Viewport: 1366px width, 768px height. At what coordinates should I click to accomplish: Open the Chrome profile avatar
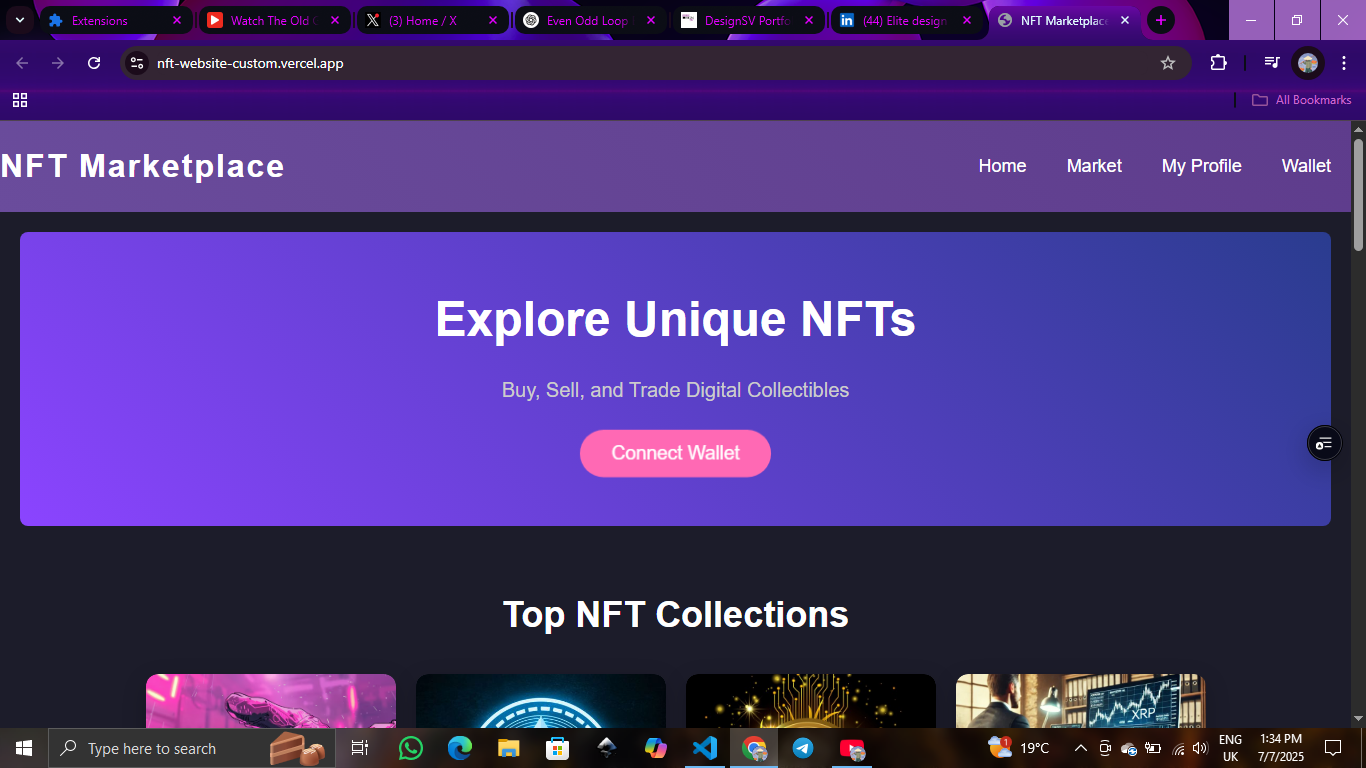pos(1308,63)
